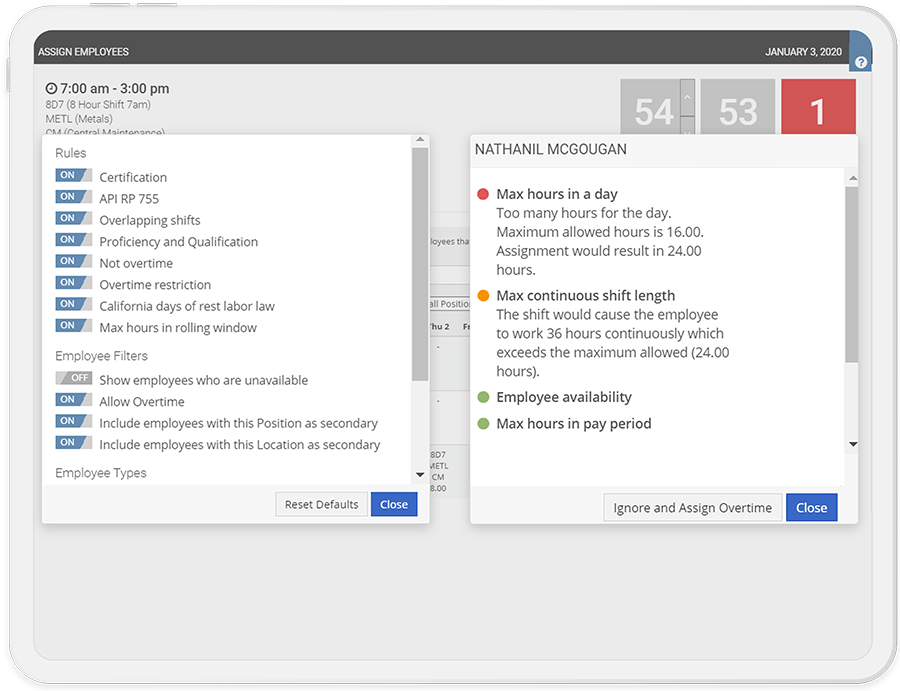Click Ignore and Assign Overtime button
The height and width of the screenshot is (691, 900).
[x=692, y=508]
